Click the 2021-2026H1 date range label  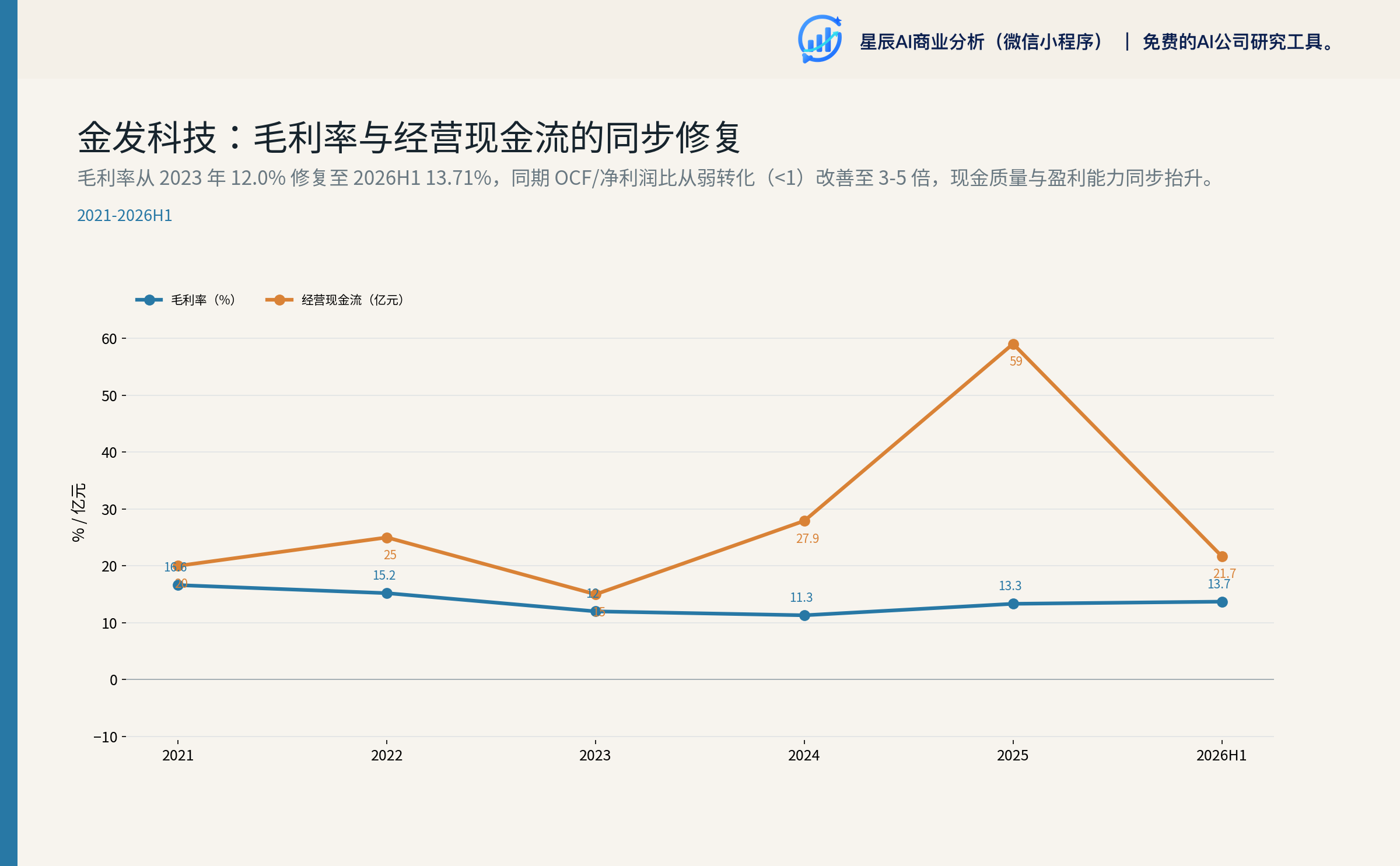pos(125,216)
